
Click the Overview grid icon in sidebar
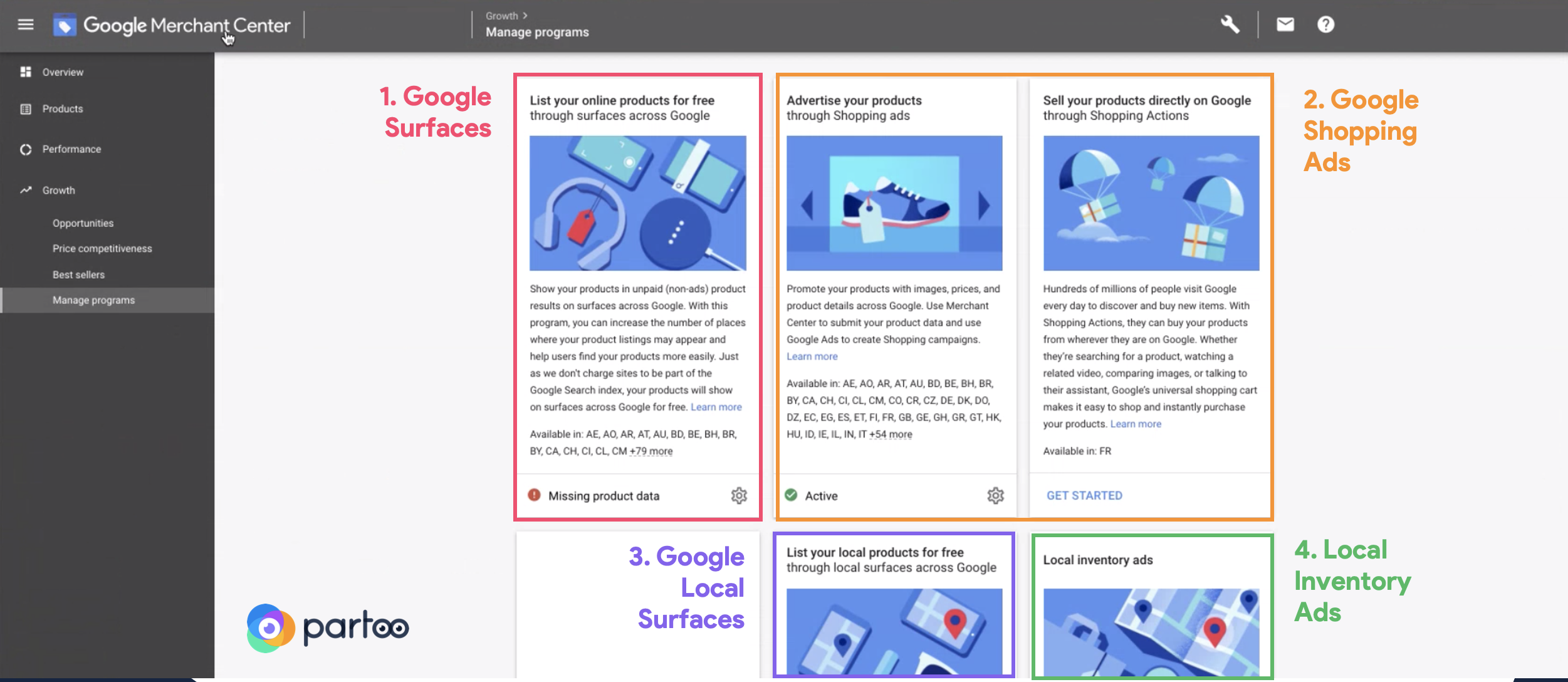26,72
